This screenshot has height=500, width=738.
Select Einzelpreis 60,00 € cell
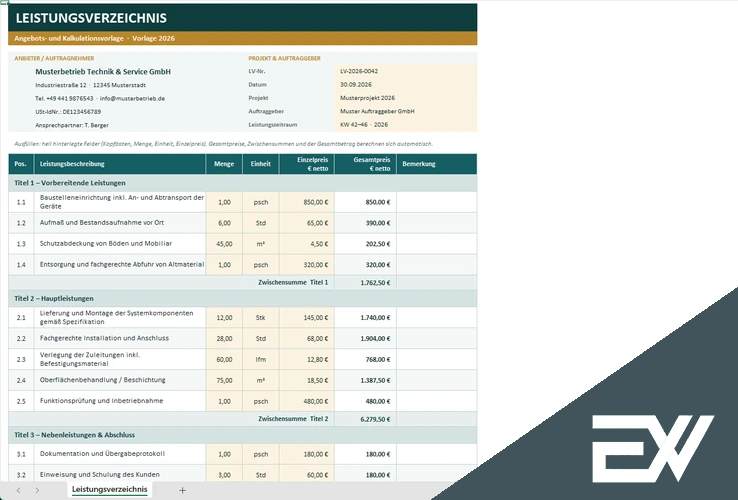point(307,475)
